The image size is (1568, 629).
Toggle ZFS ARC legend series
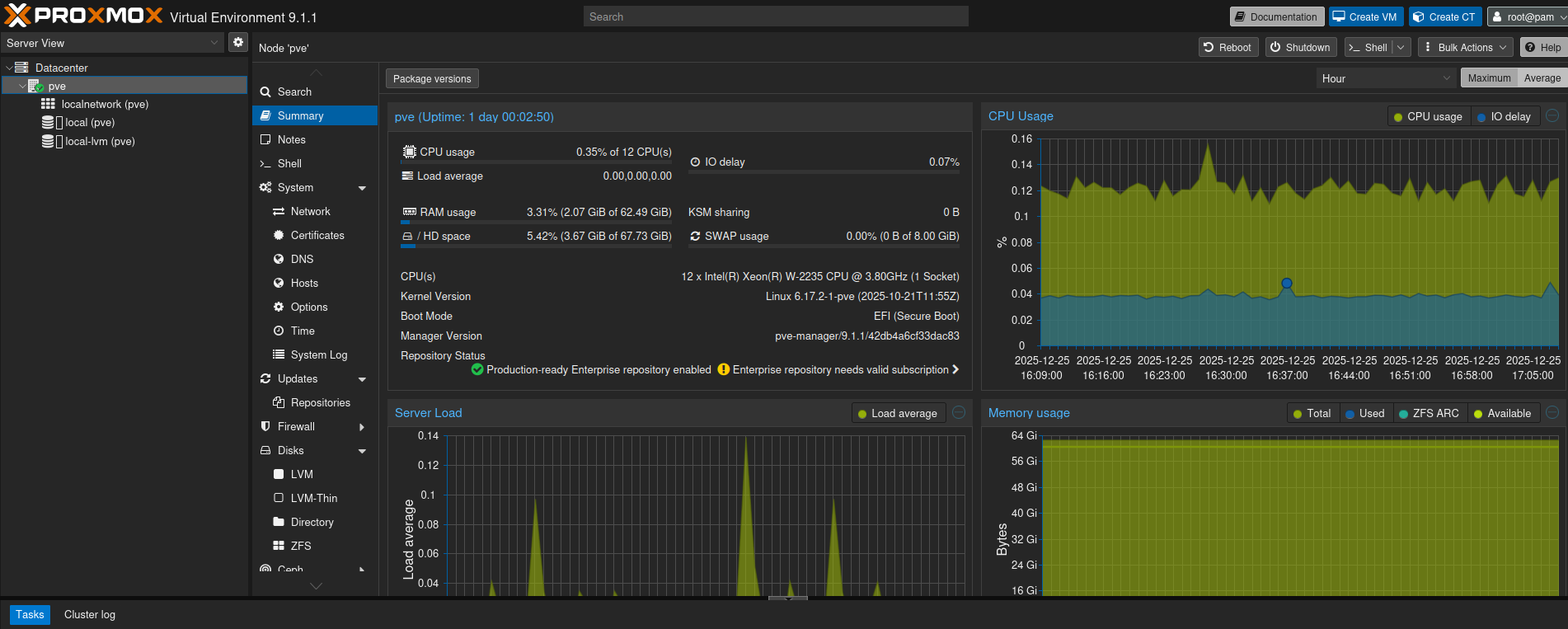1429,413
